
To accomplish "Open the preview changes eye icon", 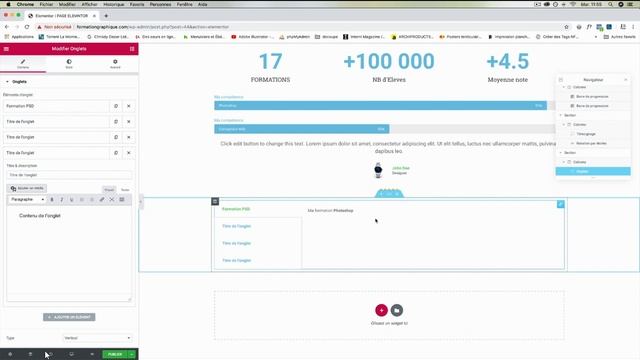I will (92, 354).
